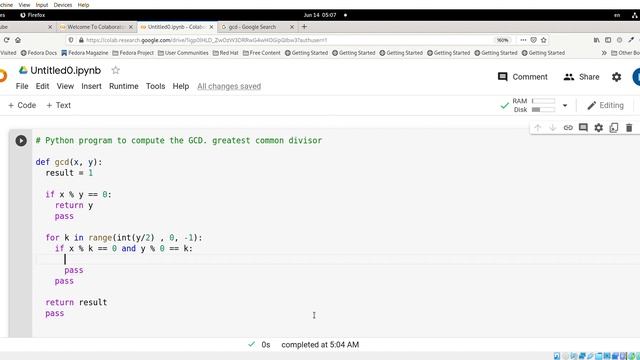Image resolution: width=640 pixels, height=360 pixels.
Task: Bookmark this page with the star icon
Action: point(544,40)
